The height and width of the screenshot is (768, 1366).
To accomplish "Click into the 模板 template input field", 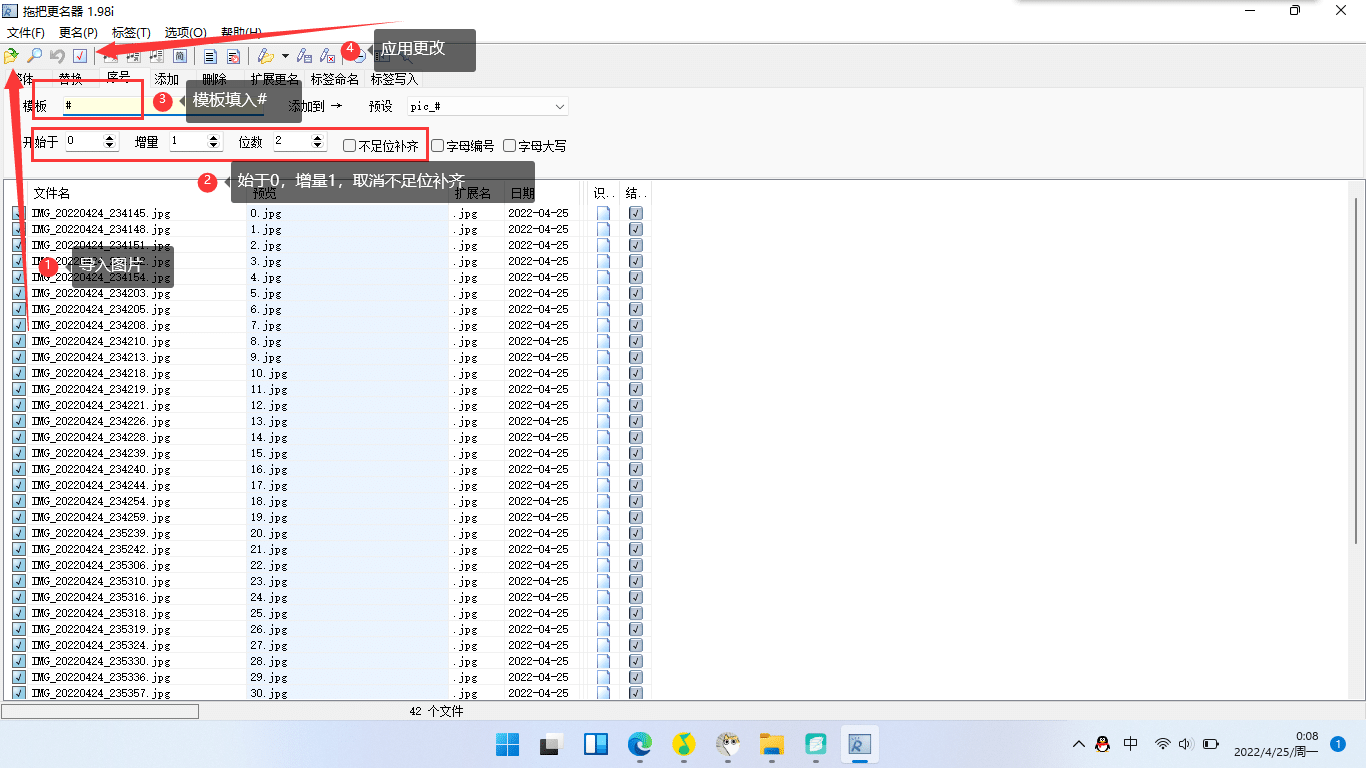I will (102, 105).
